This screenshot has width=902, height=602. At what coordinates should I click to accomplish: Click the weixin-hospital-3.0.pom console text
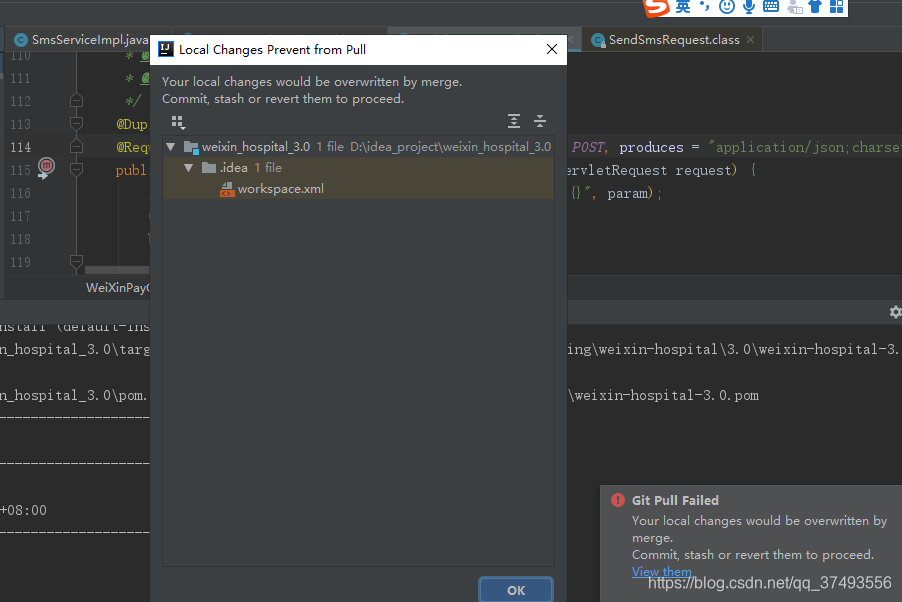click(666, 395)
